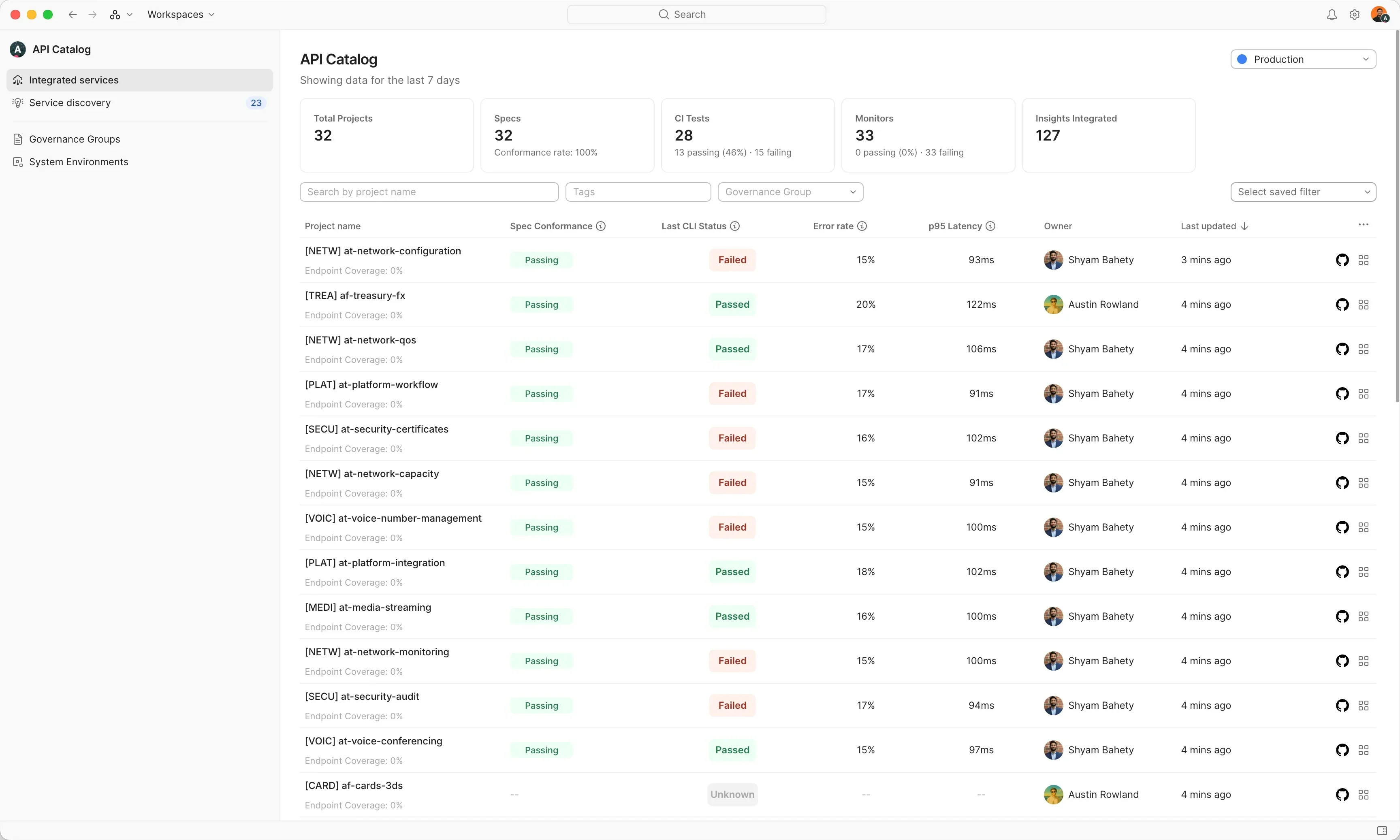Open the Production environment dropdown
This screenshot has height=840, width=1400.
(x=1303, y=60)
